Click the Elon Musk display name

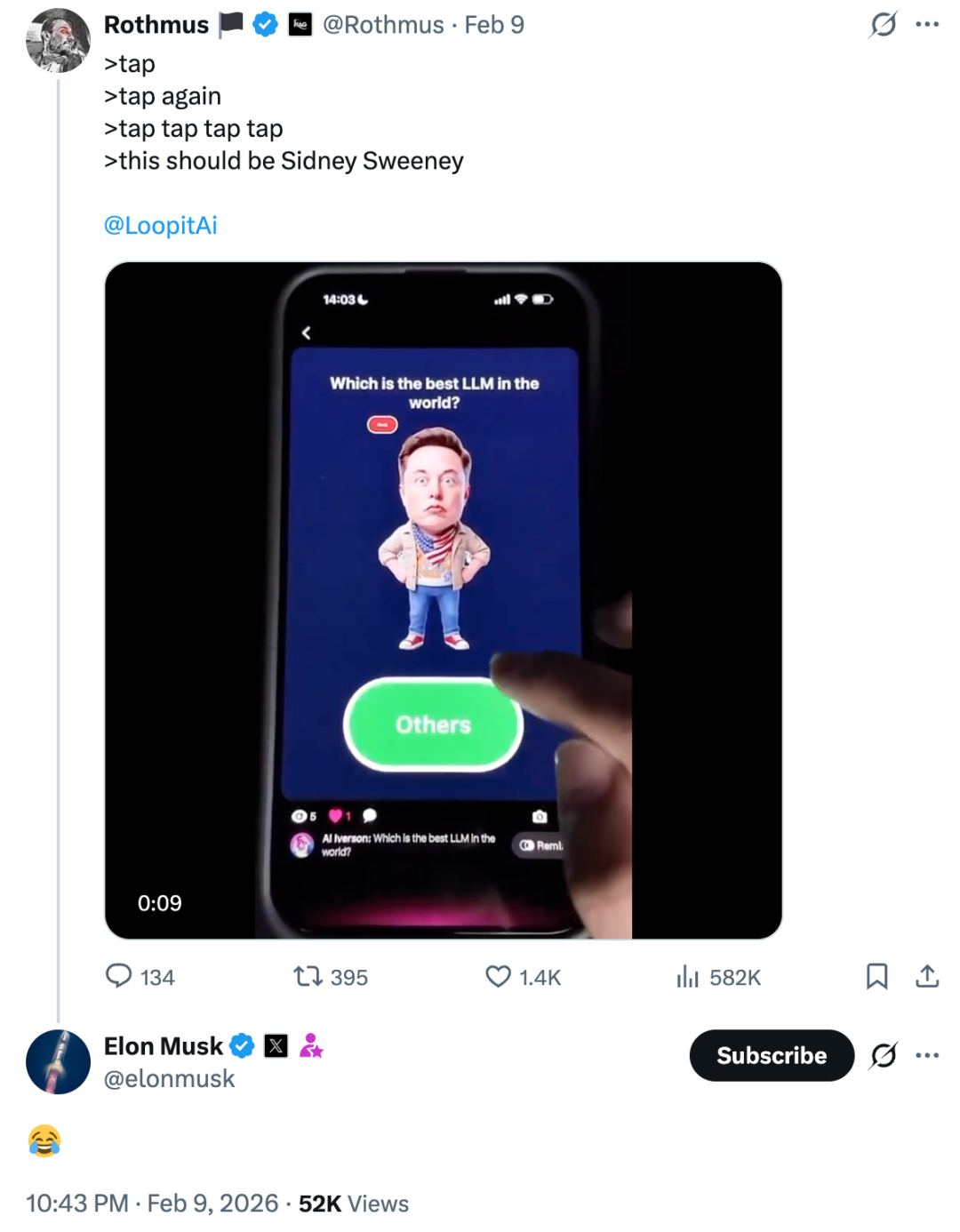(164, 1046)
